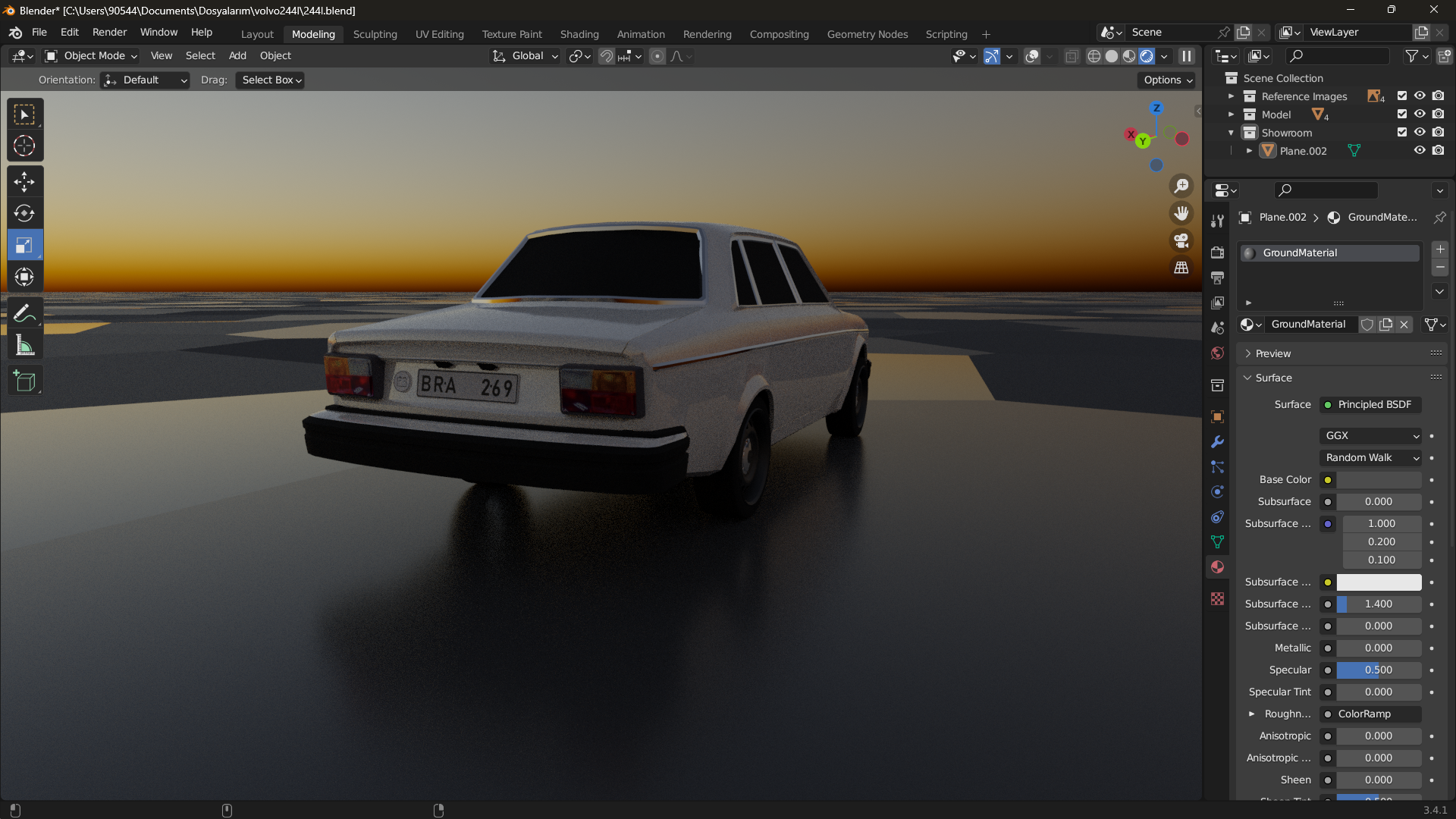Image resolution: width=1456 pixels, height=819 pixels.
Task: Expand the Reference Images collection
Action: pos(1231,96)
